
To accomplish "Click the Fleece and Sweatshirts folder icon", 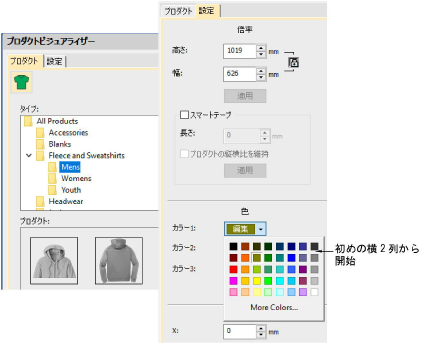I will 40,156.
